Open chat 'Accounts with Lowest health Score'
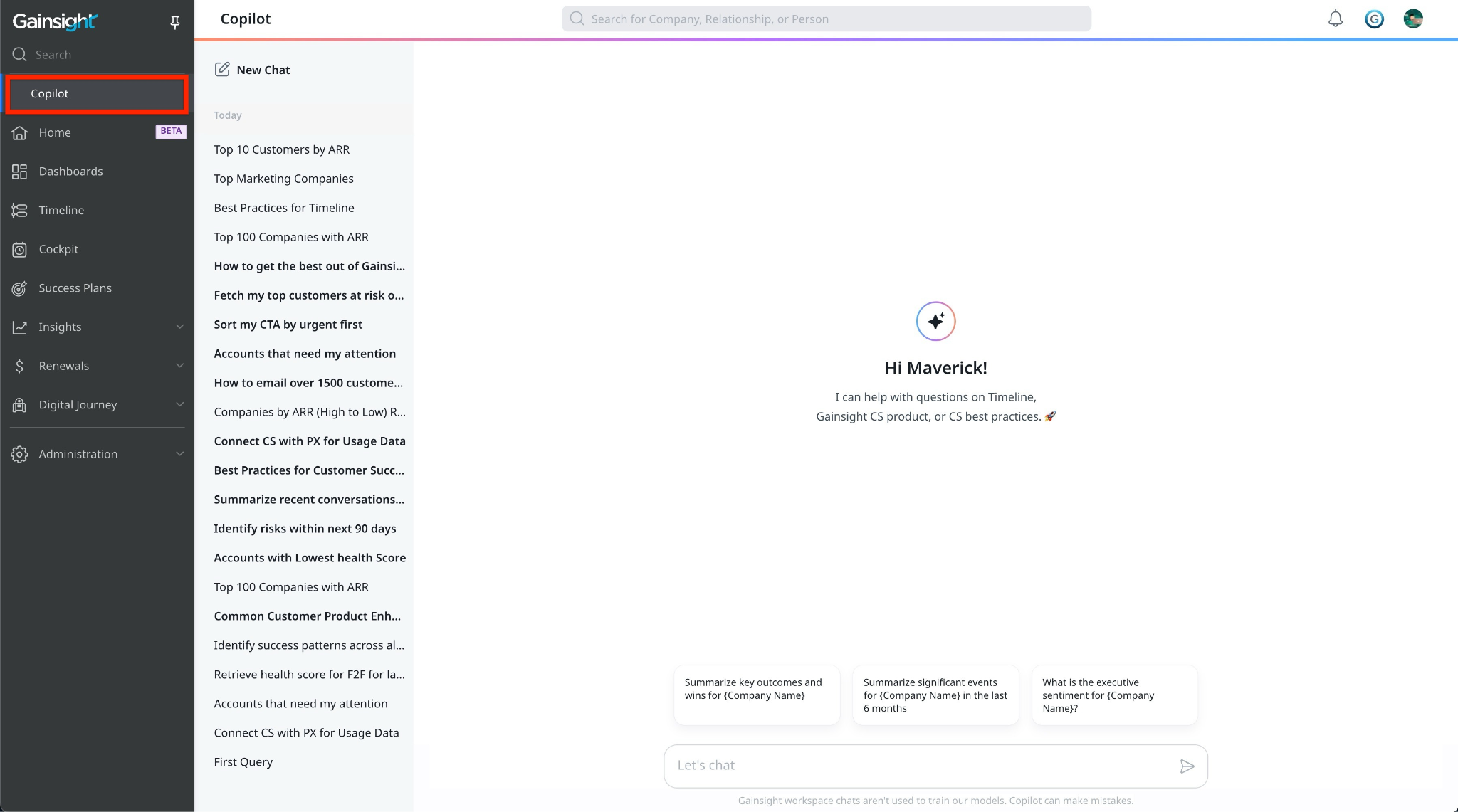The image size is (1458, 812). pos(310,558)
